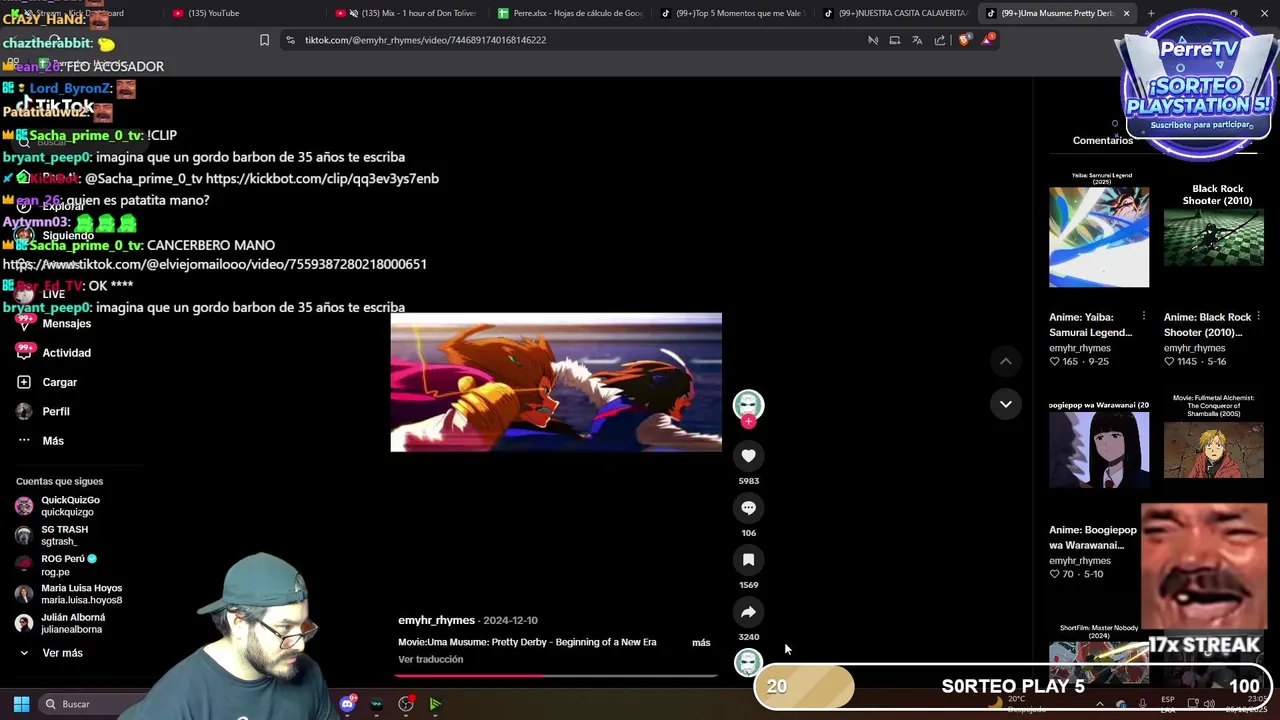Click the elviejomailooo TikTok link in chat
1280x720 pixels.
[x=214, y=264]
